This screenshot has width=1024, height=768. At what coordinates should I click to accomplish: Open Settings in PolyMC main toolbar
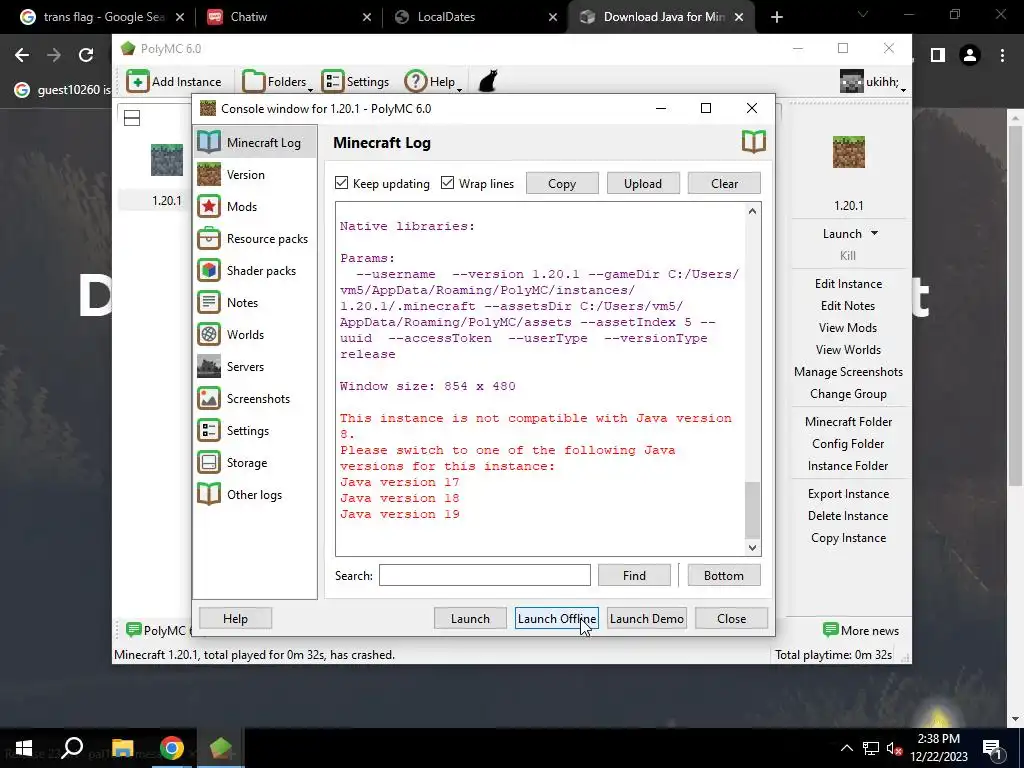(x=355, y=82)
